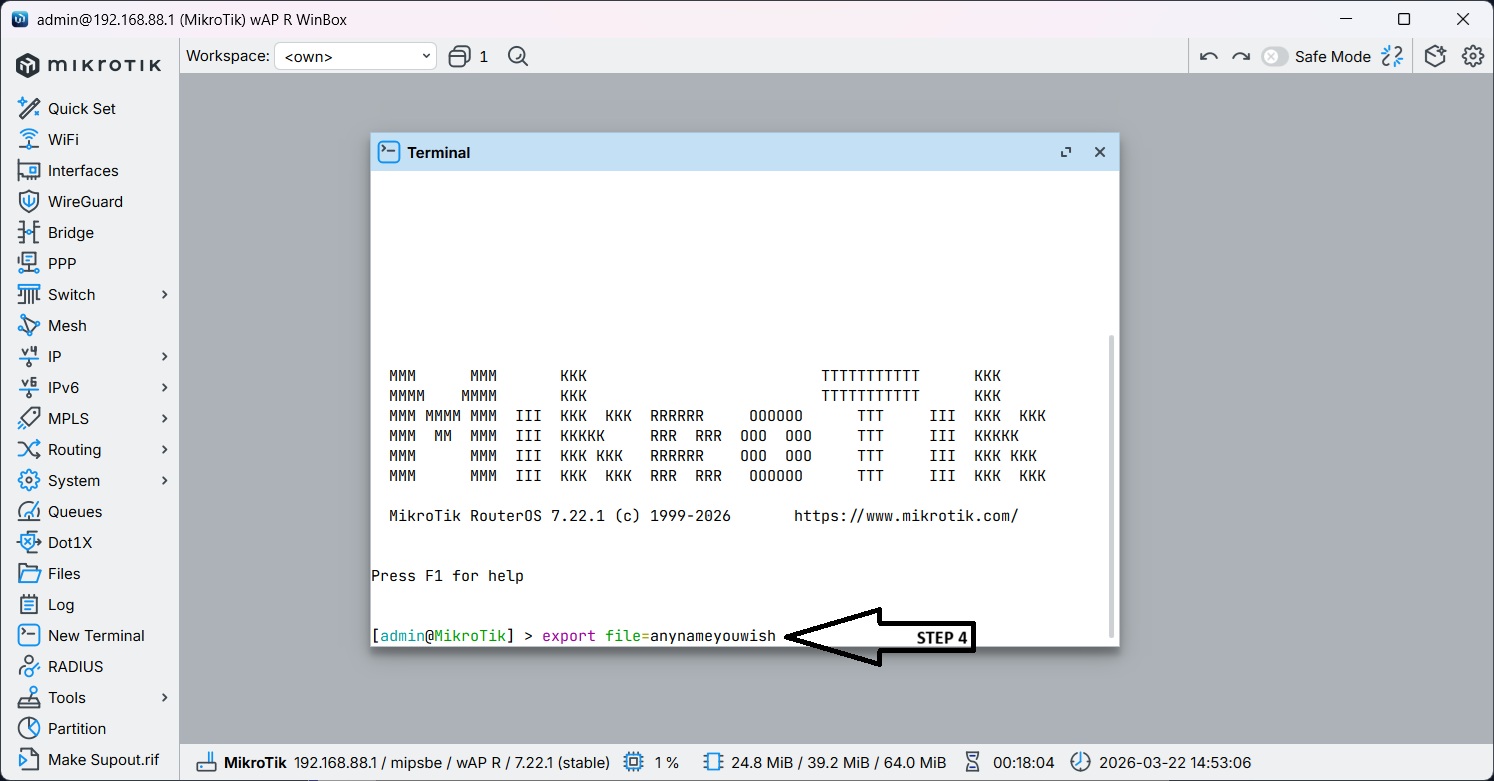Expand the Routing submenu

pyautogui.click(x=165, y=449)
